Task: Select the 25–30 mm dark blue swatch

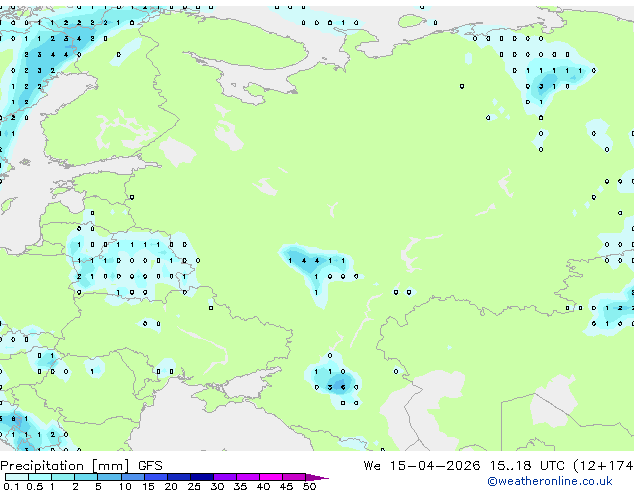Action: pyautogui.click(x=202, y=477)
